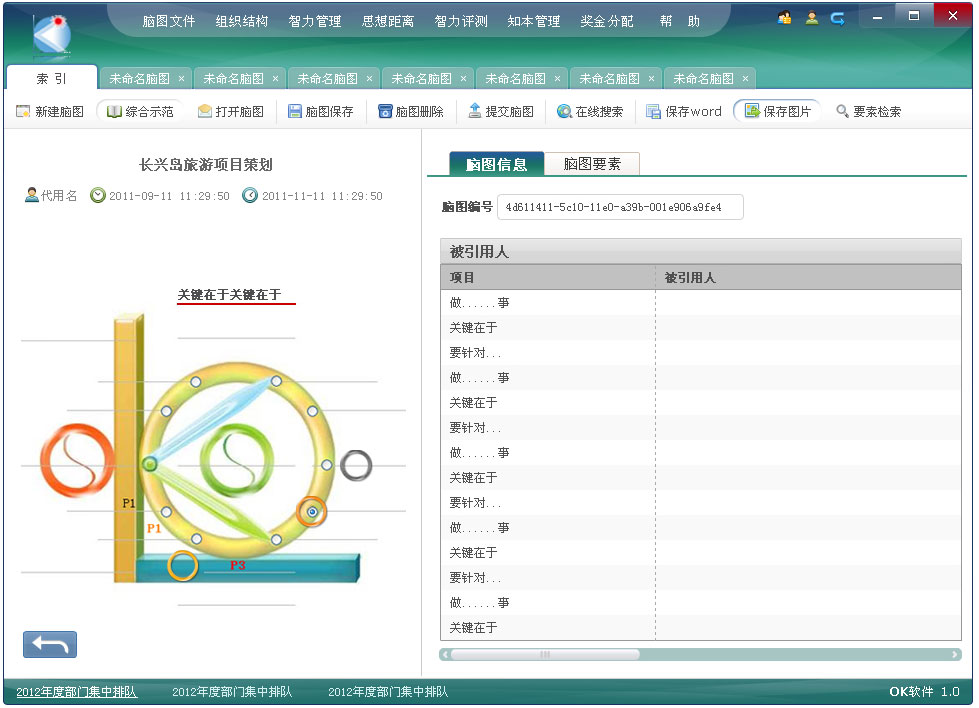The width and height of the screenshot is (979, 708).
Task: Open the 组织结构 menu
Action: [242, 21]
